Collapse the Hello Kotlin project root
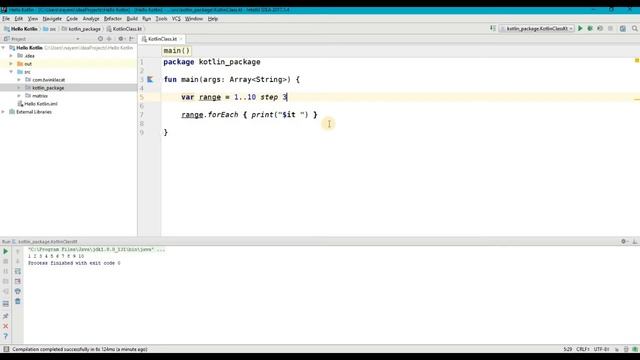The image size is (640, 360). (3, 48)
